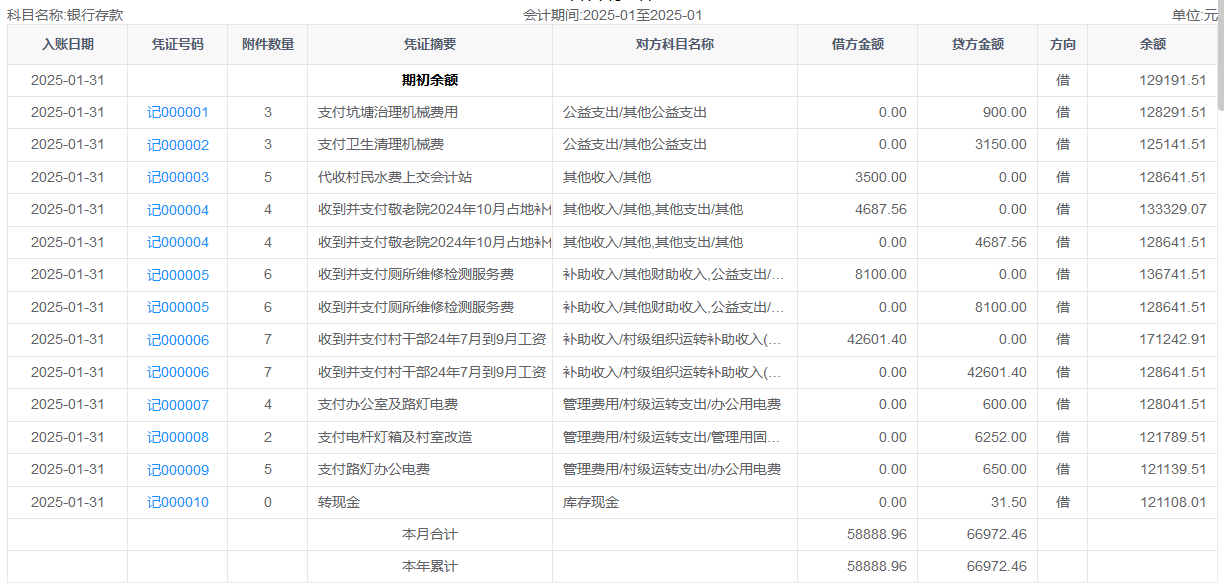Open voucher link 记000001
Image resolution: width=1224 pixels, height=588 pixels.
point(178,113)
